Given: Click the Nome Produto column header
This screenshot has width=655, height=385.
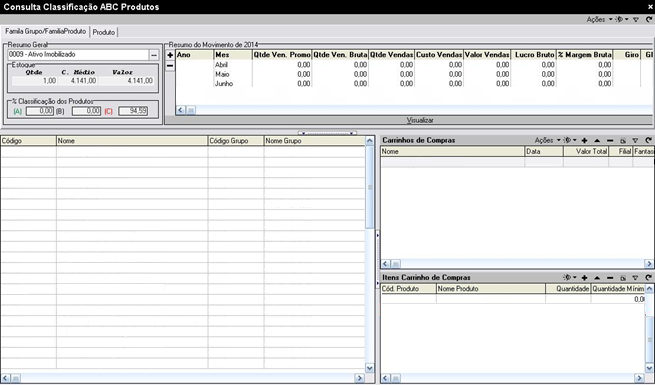Looking at the screenshot, I should pos(491,289).
